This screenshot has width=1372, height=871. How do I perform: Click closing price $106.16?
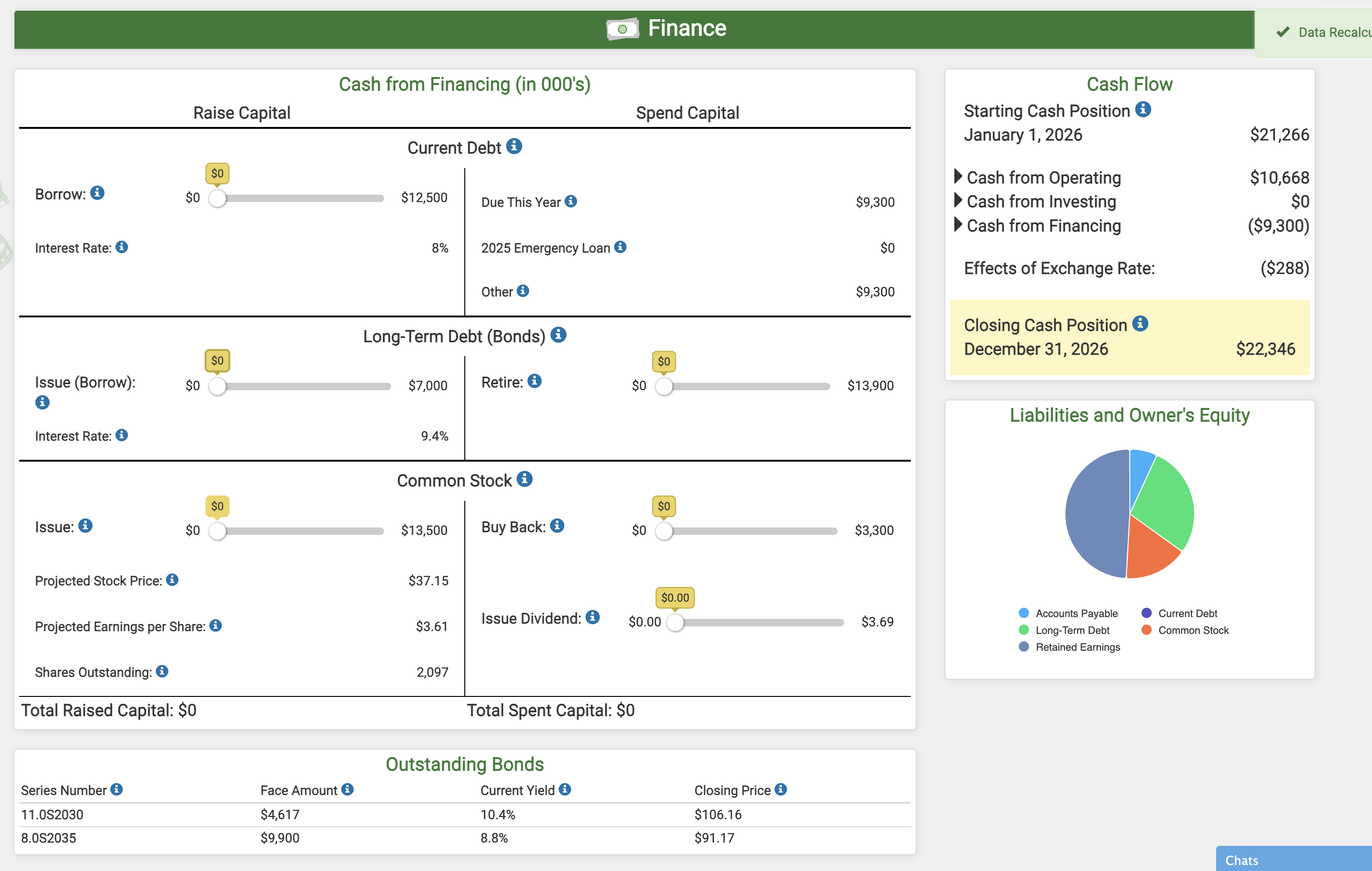pos(718,814)
